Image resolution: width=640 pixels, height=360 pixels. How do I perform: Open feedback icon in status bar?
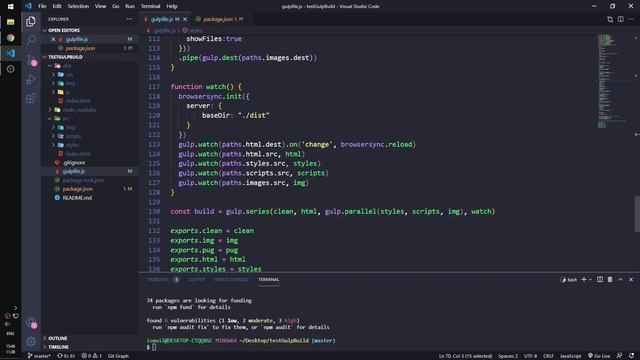pyautogui.click(x=620, y=356)
